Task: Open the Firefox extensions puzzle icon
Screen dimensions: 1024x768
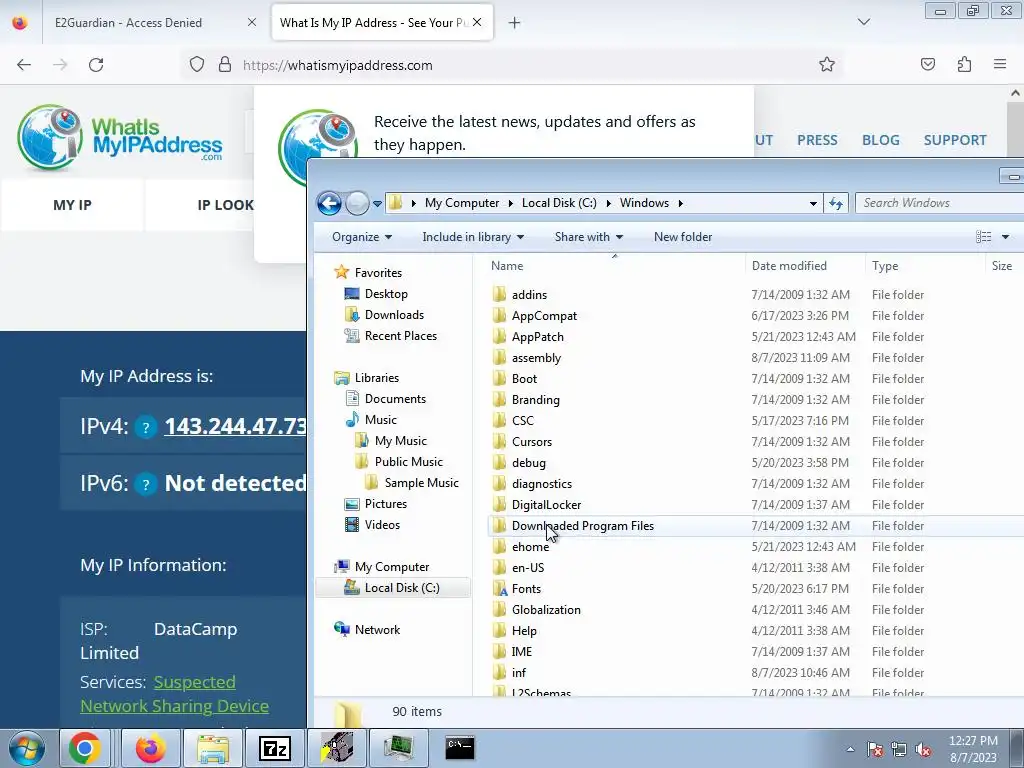Action: pyautogui.click(x=964, y=65)
